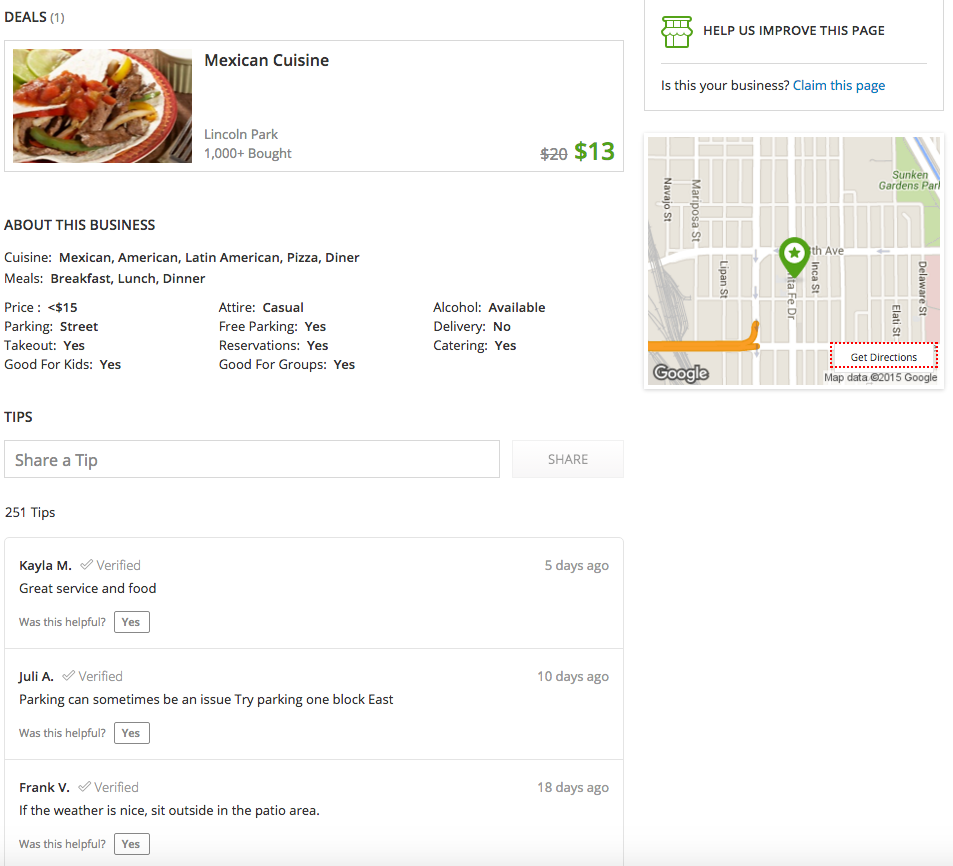The width and height of the screenshot is (953, 866).
Task: Click verified checkmark beside Juli A.
Action: tap(69, 676)
